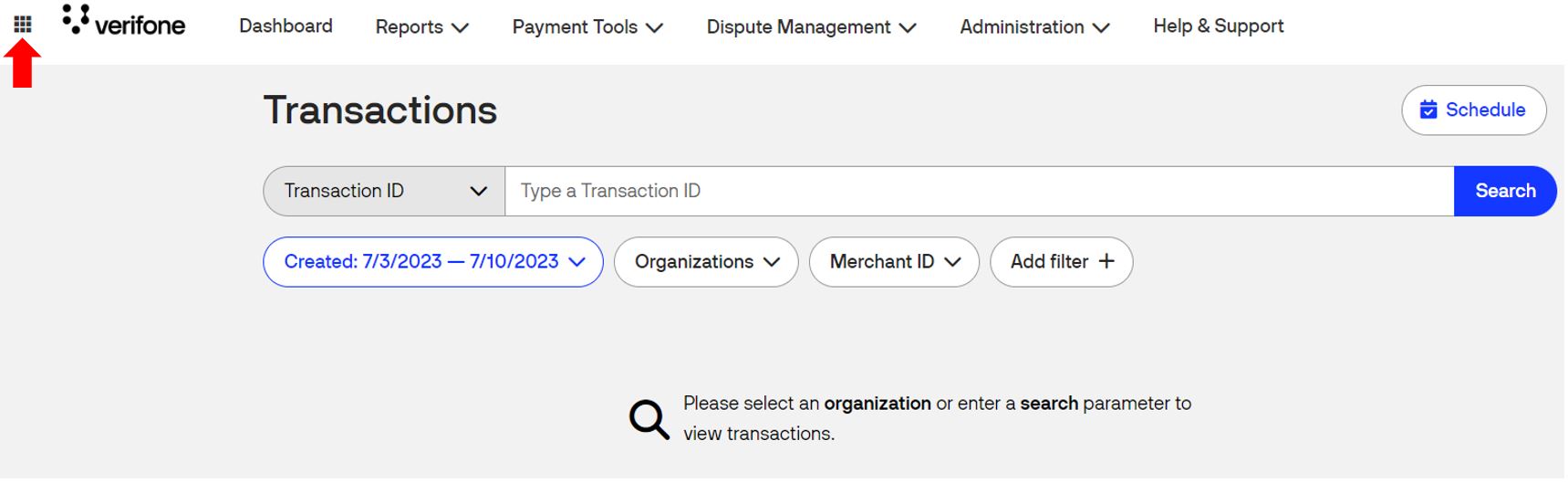Select the Transaction ID search type label
The height and width of the screenshot is (483, 1568).
pyautogui.click(x=344, y=192)
